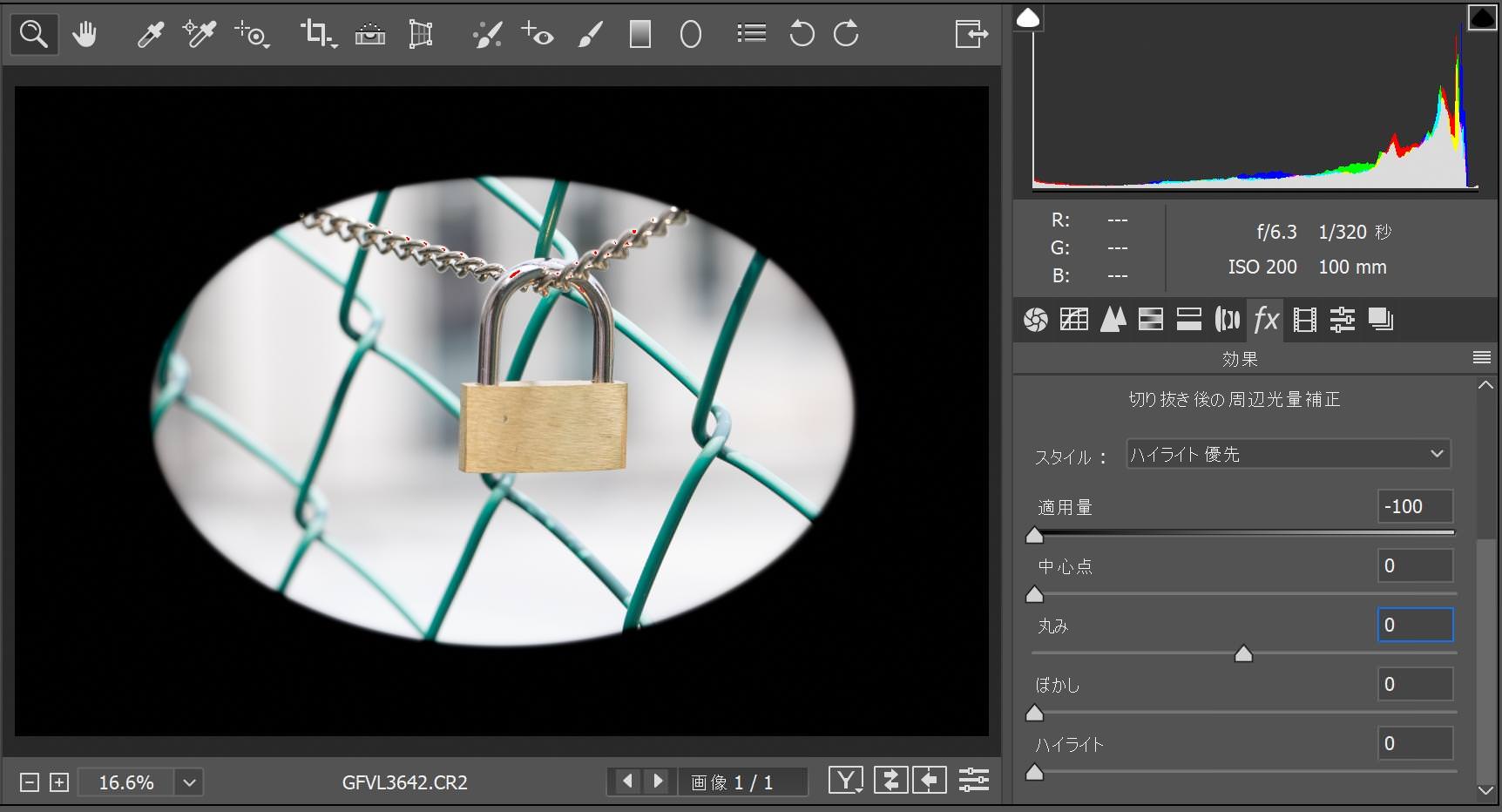Image resolution: width=1502 pixels, height=812 pixels.
Task: Toggle Before/After view with Y button
Action: click(845, 781)
